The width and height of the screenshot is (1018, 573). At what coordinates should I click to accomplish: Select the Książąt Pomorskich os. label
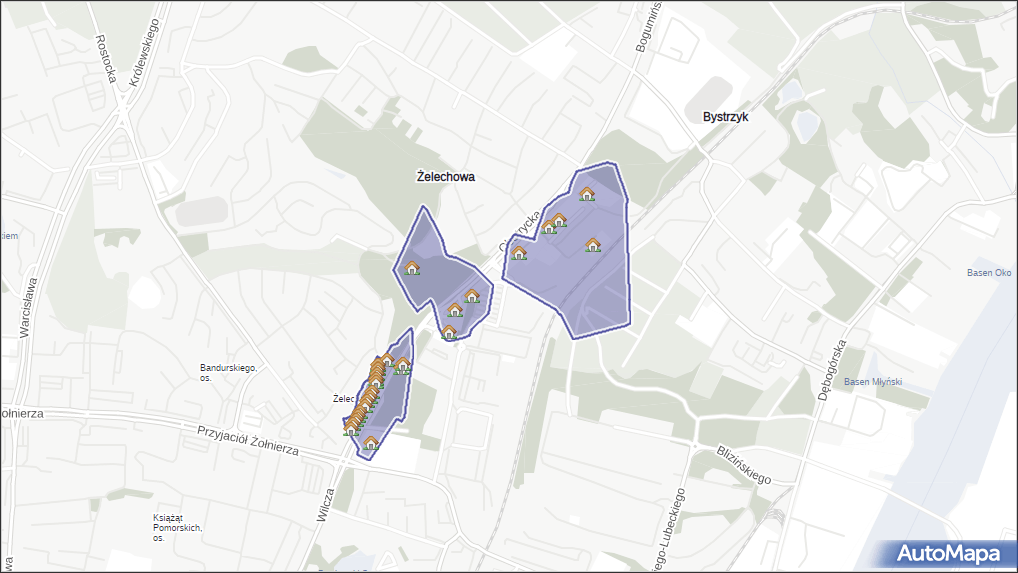[x=177, y=527]
